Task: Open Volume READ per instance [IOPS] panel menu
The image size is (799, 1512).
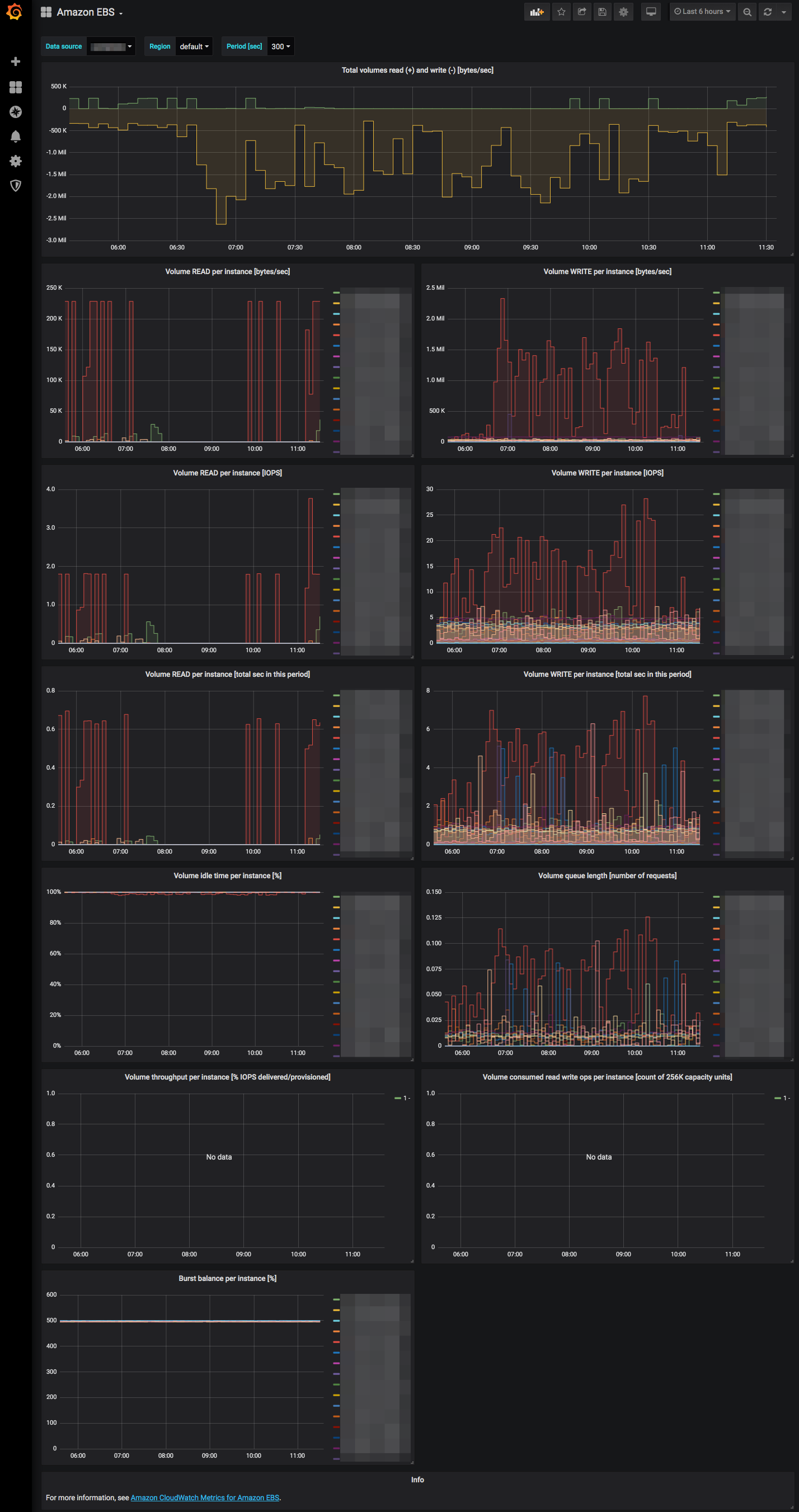Action: click(x=227, y=473)
